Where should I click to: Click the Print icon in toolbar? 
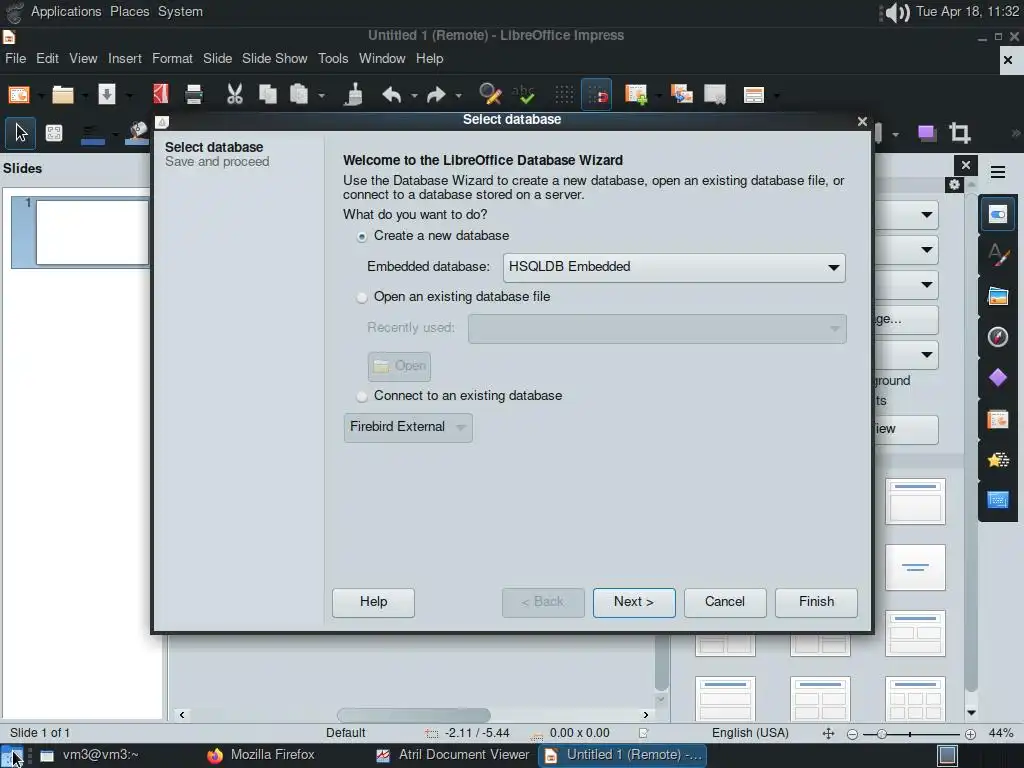[x=194, y=95]
